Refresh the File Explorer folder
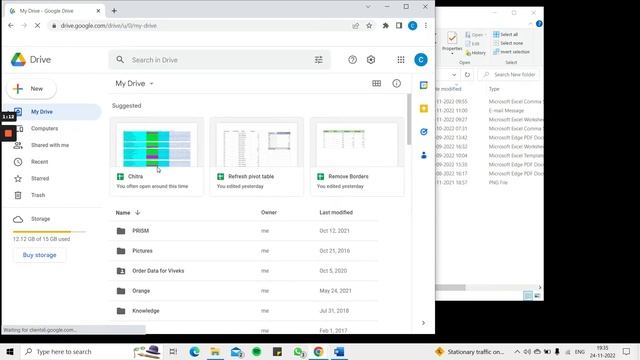640x360 pixels. coord(467,75)
